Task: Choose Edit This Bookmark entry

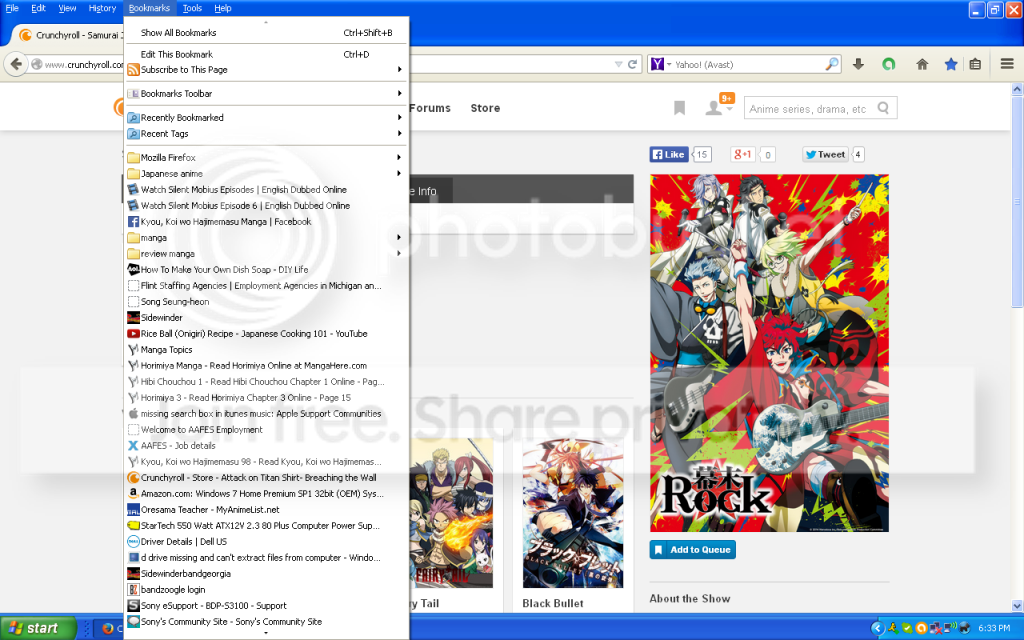Action: tap(266, 54)
